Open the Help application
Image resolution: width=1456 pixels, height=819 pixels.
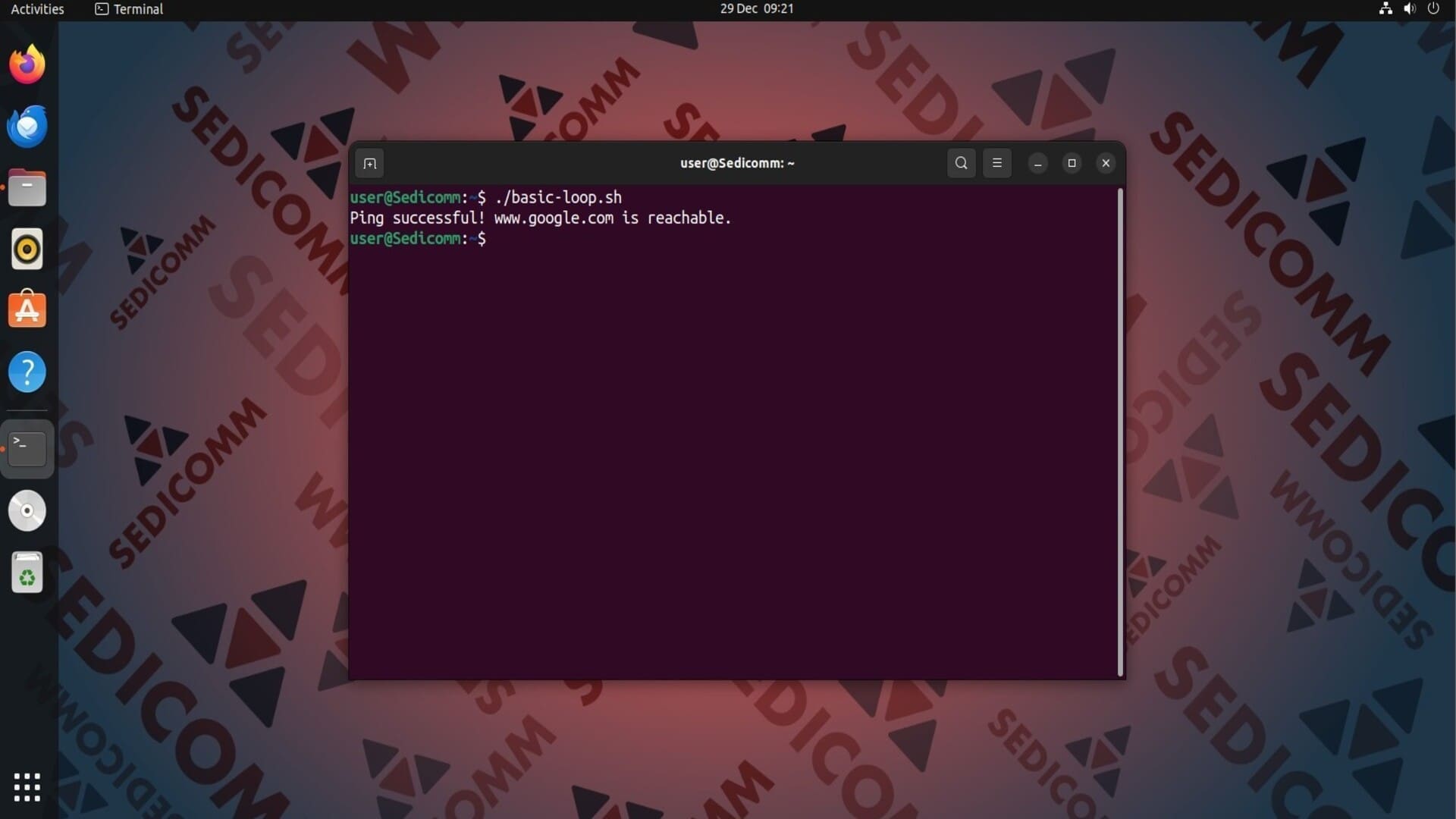click(27, 372)
